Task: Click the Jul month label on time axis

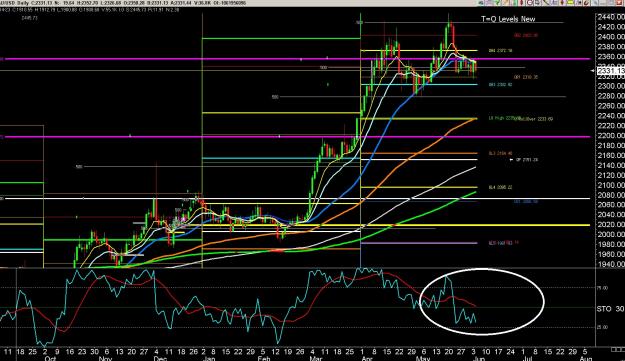Action: click(x=528, y=359)
